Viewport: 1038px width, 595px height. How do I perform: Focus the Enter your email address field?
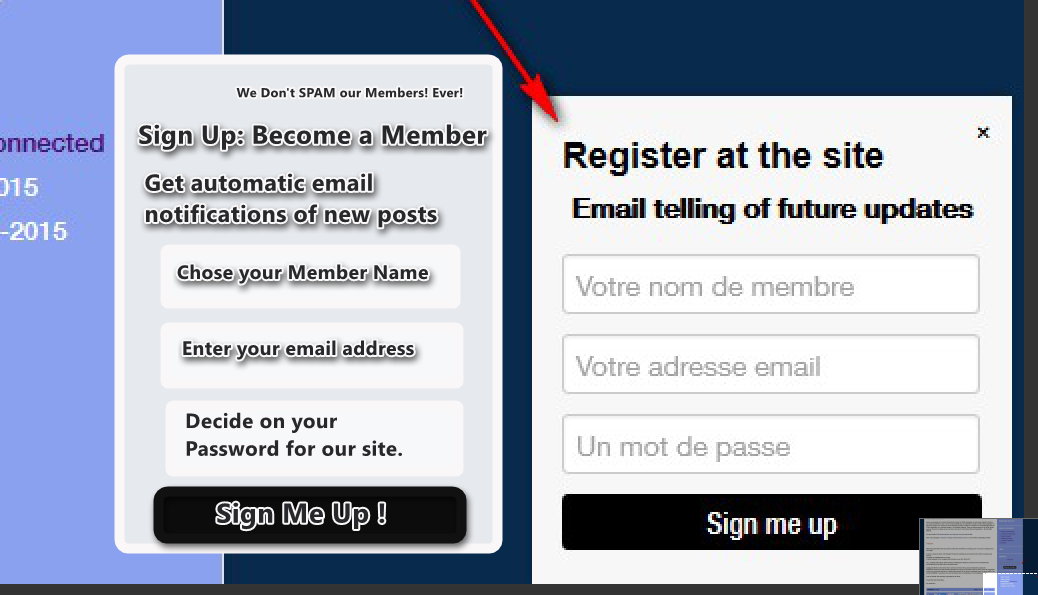pos(312,355)
